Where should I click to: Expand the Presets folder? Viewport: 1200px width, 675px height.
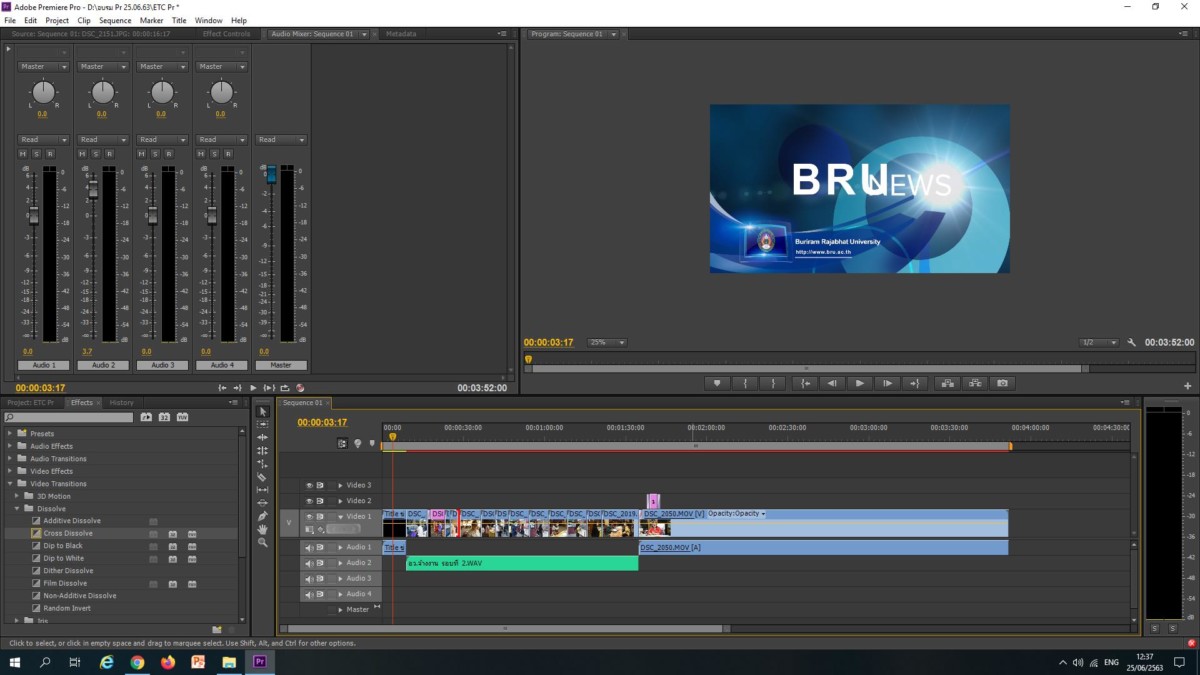coord(10,434)
